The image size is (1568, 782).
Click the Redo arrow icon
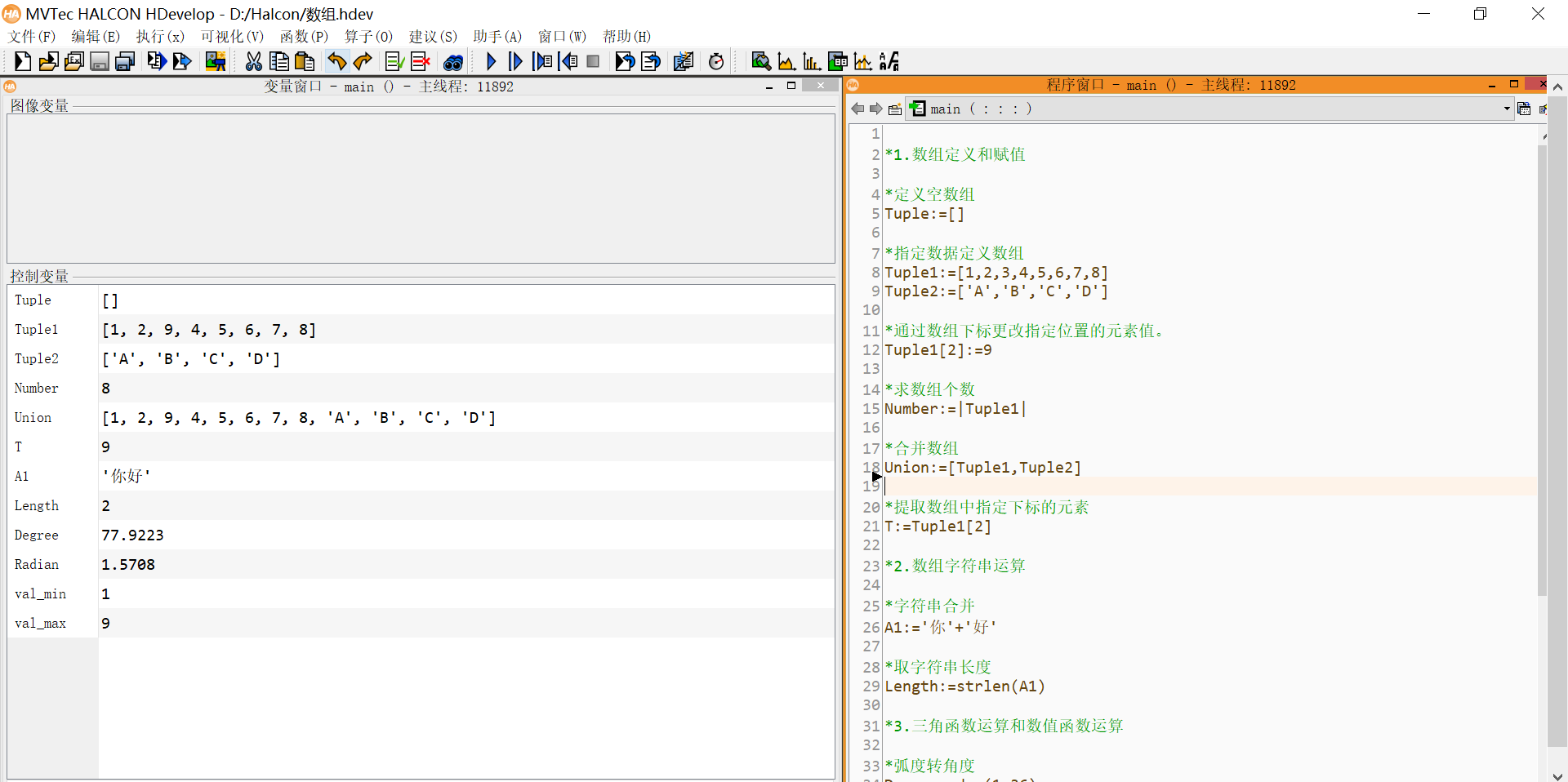pos(363,61)
